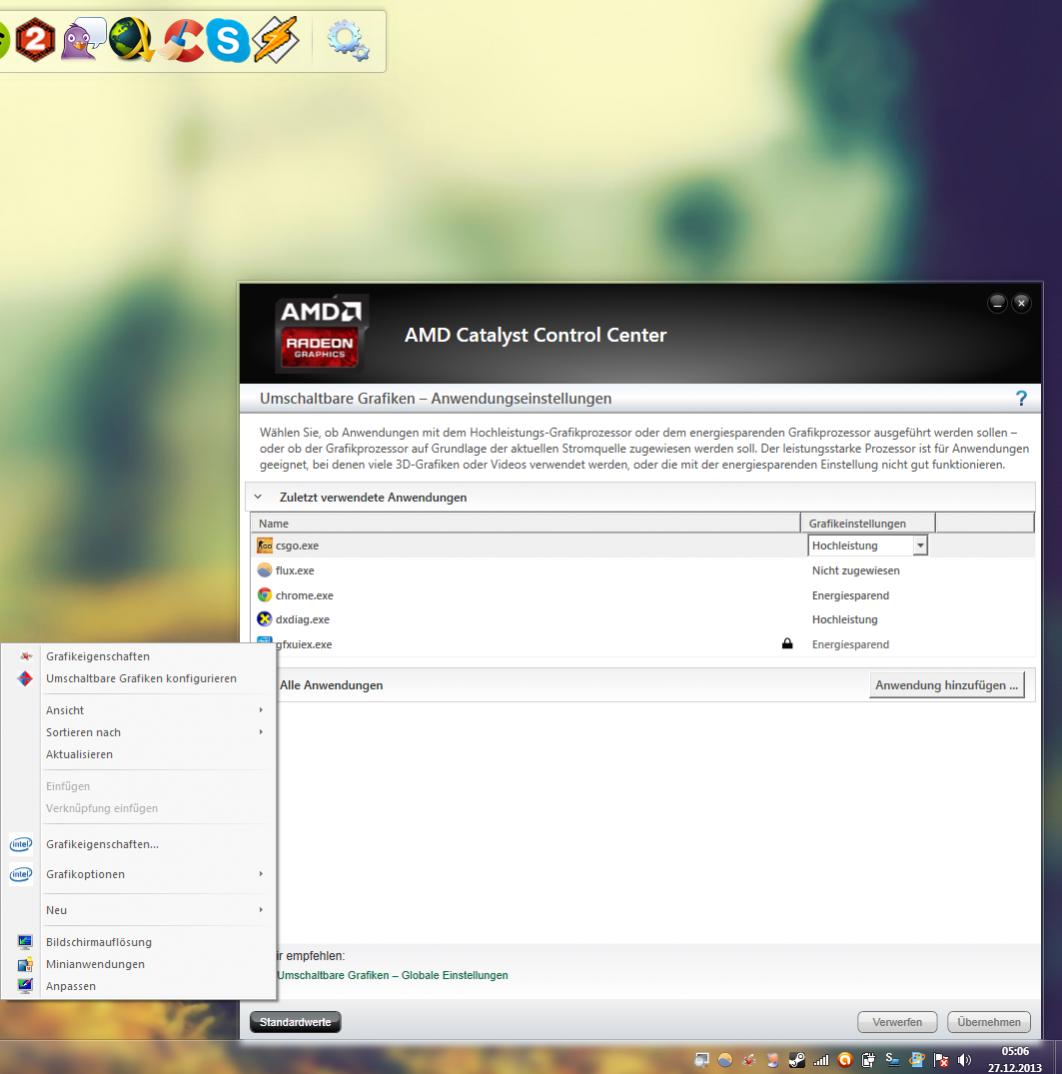Click the blue help question mark icon
1062x1074 pixels.
(1021, 399)
